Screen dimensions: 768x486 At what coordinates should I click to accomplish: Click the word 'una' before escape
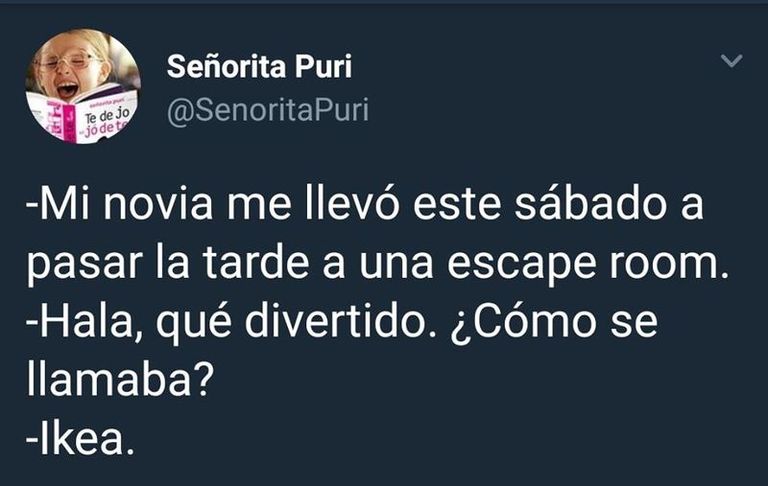396,265
